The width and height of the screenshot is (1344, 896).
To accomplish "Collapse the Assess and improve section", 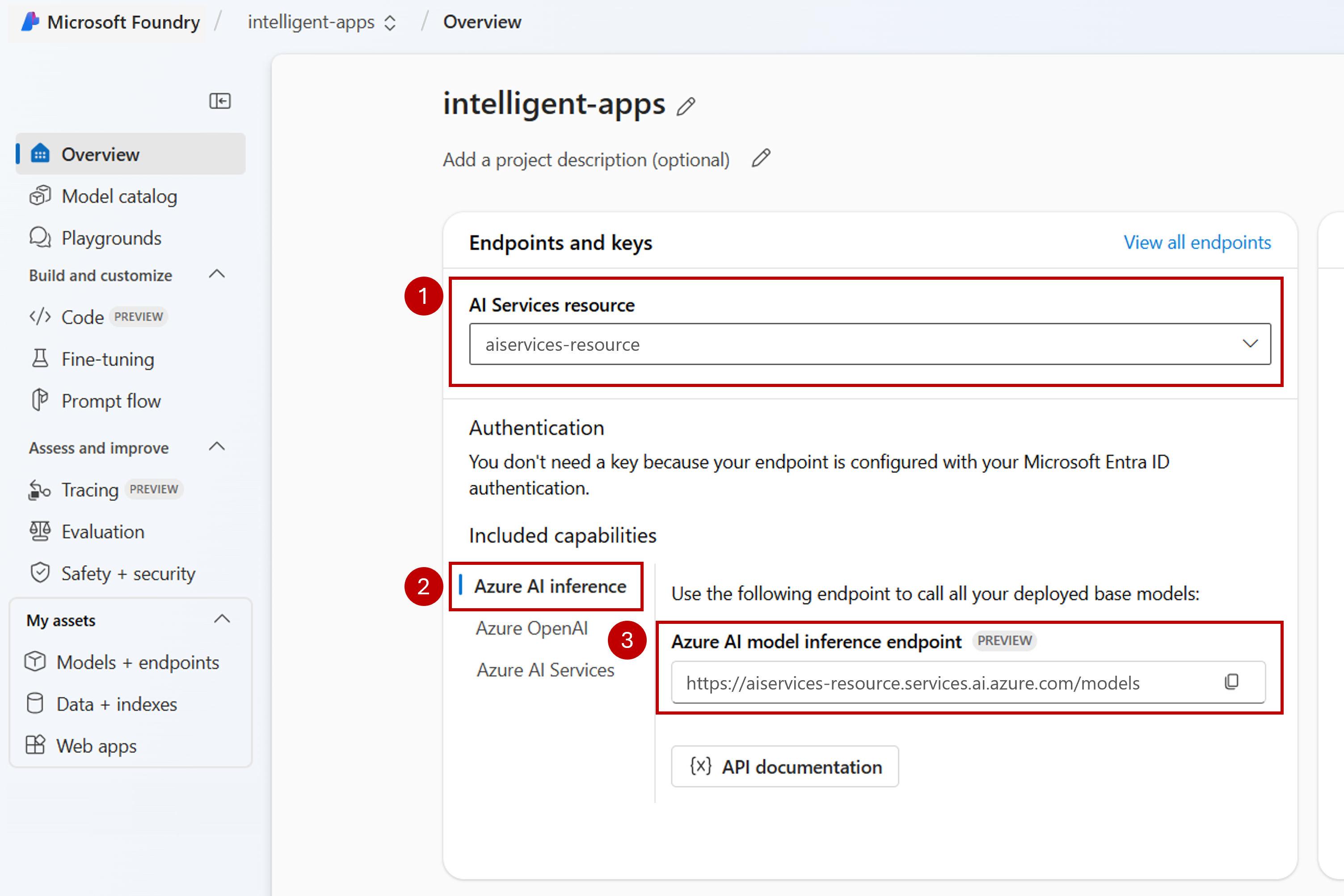I will 217,447.
